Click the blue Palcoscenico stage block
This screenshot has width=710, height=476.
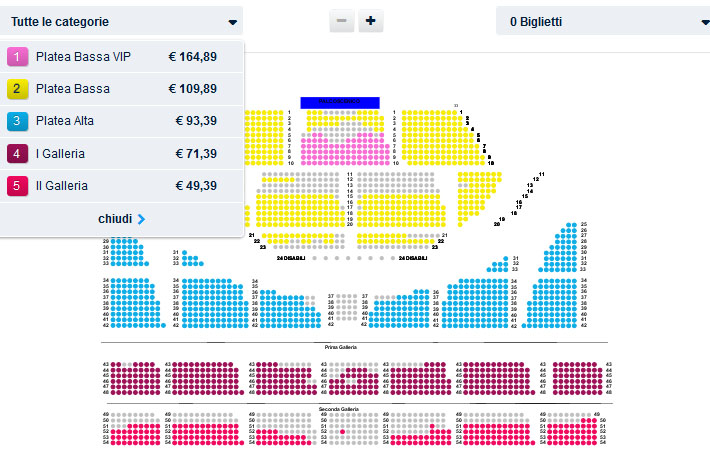coord(340,102)
